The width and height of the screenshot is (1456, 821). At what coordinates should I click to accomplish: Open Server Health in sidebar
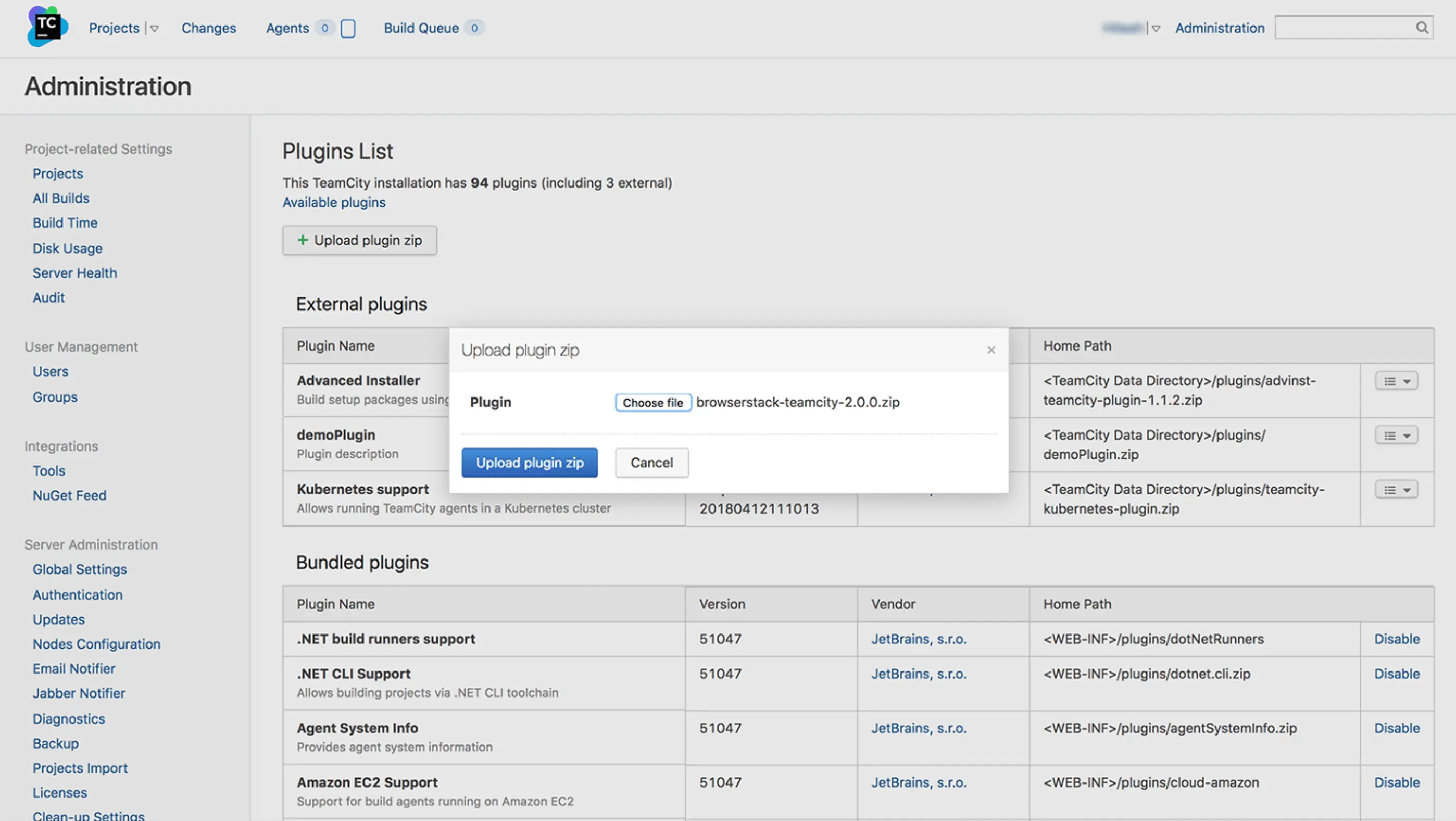[x=74, y=273]
